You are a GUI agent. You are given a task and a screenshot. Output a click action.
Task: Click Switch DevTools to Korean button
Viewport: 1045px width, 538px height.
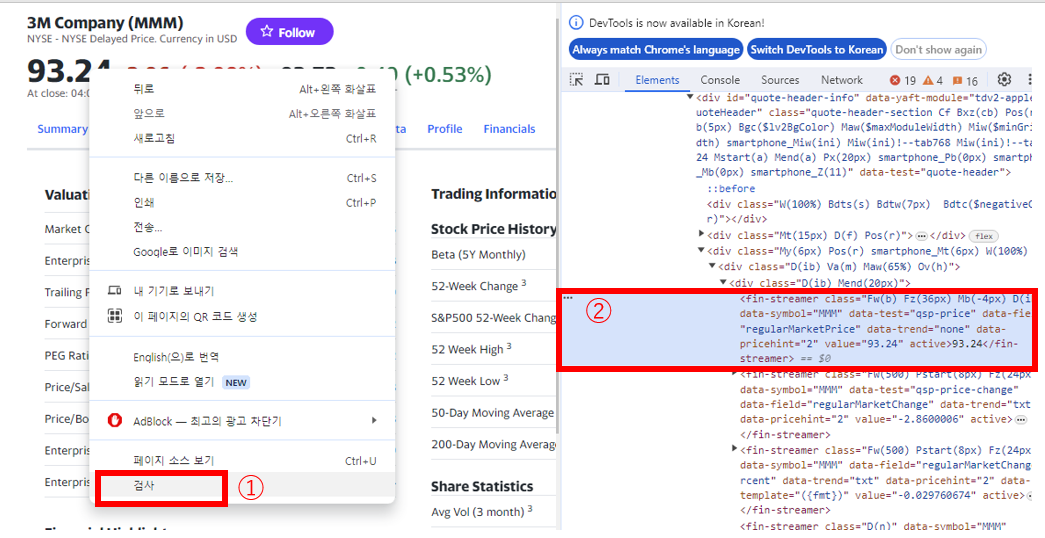pos(816,49)
